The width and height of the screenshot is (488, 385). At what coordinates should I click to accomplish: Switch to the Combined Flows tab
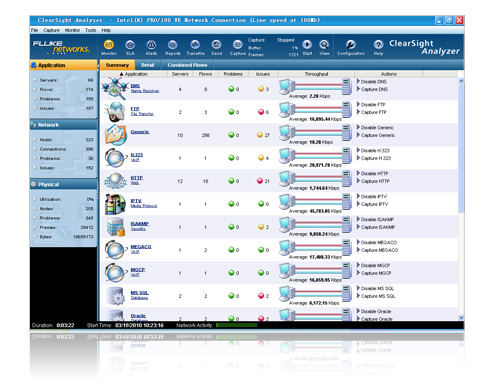pos(187,65)
